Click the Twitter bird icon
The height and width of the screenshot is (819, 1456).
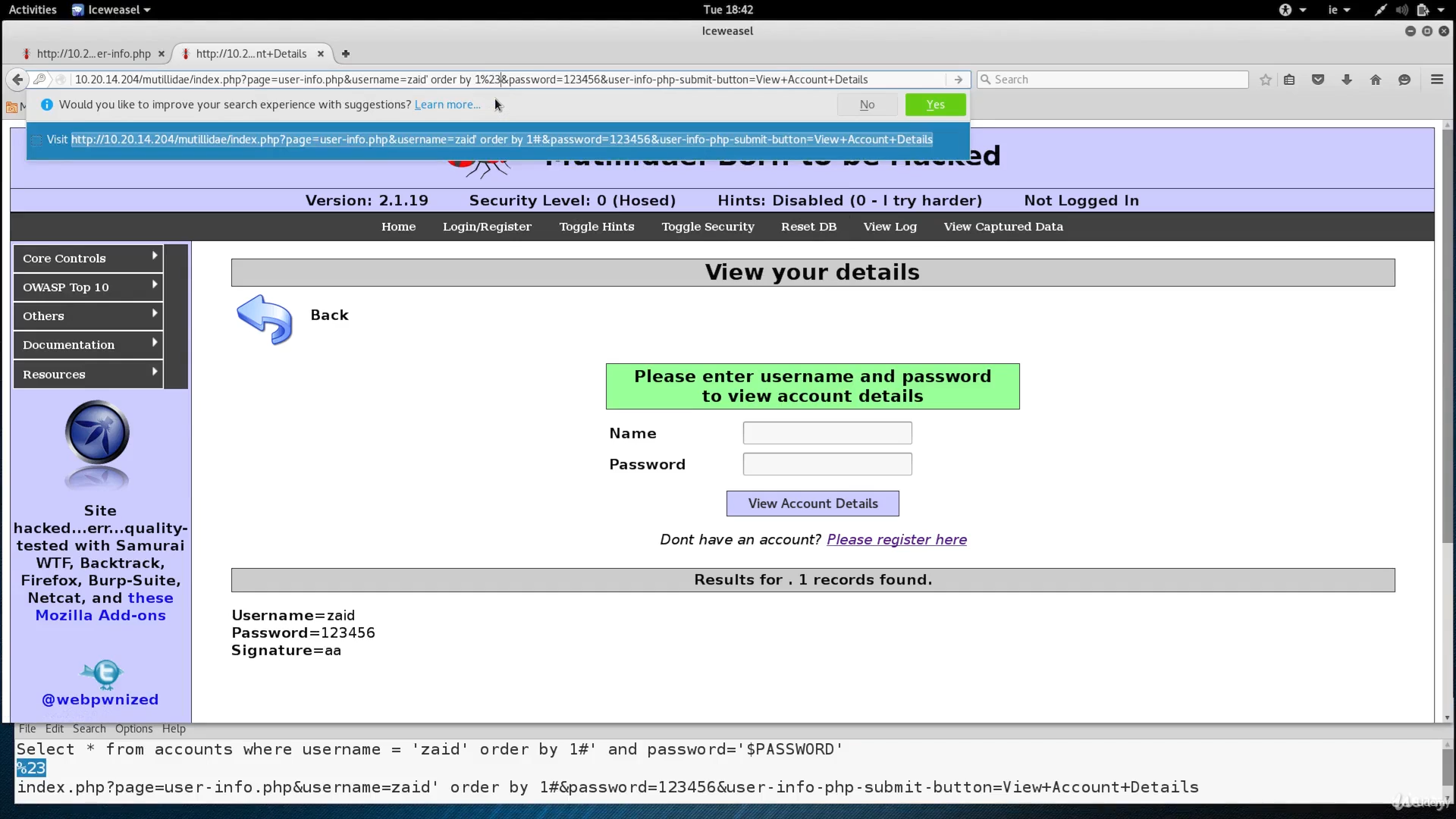coord(102,673)
